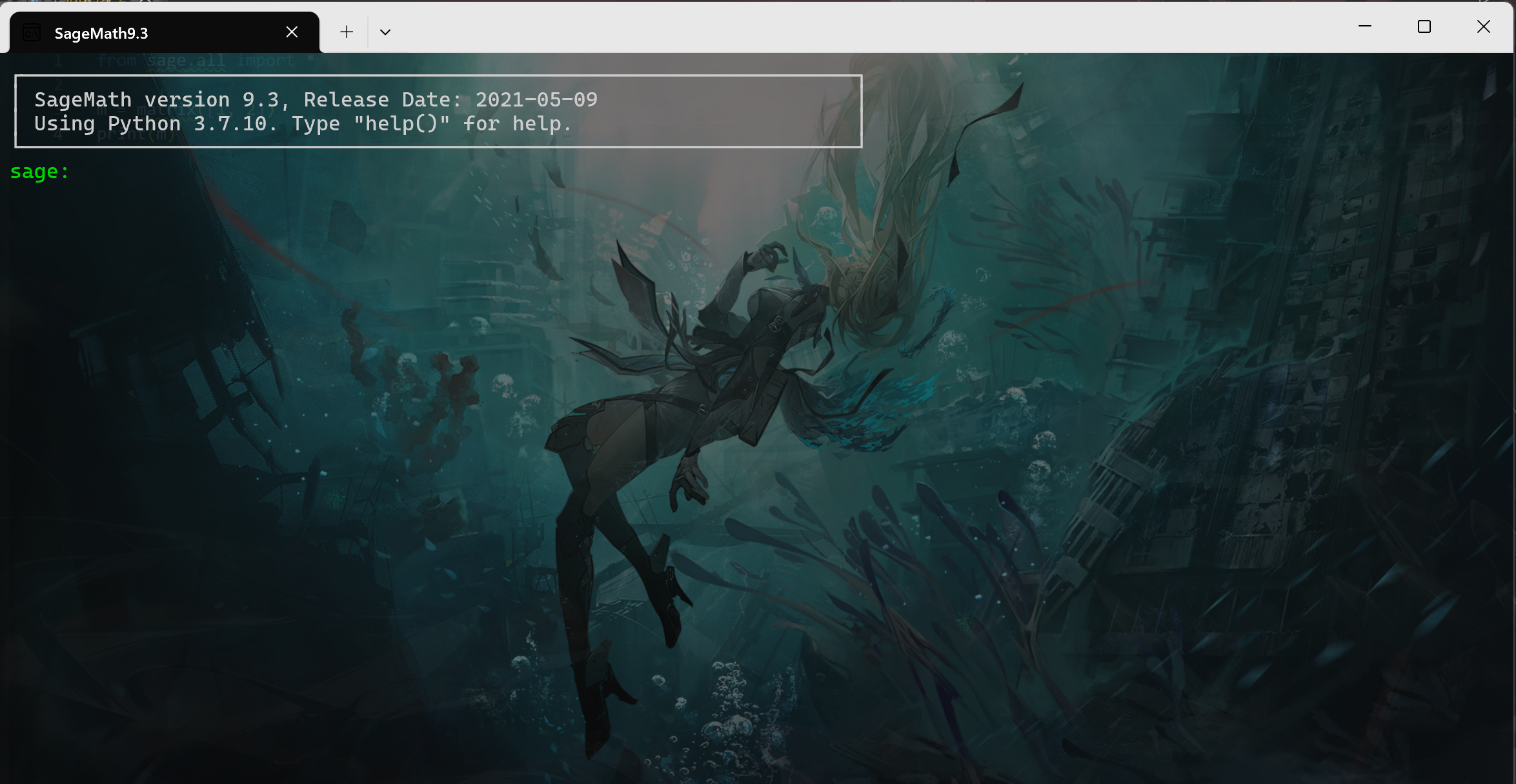This screenshot has height=784, width=1516.
Task: Click the "Release Date:" label in banner
Action: (383, 100)
